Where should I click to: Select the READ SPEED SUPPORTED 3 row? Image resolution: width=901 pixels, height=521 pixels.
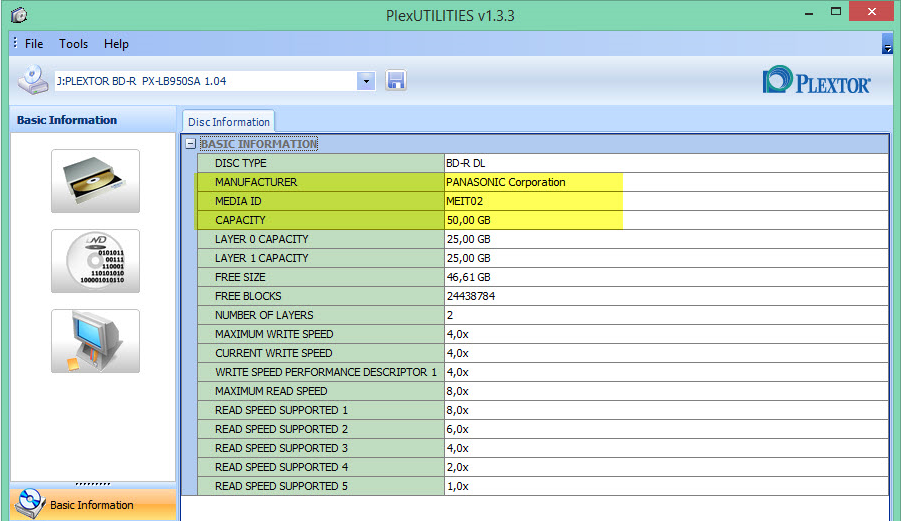point(543,447)
